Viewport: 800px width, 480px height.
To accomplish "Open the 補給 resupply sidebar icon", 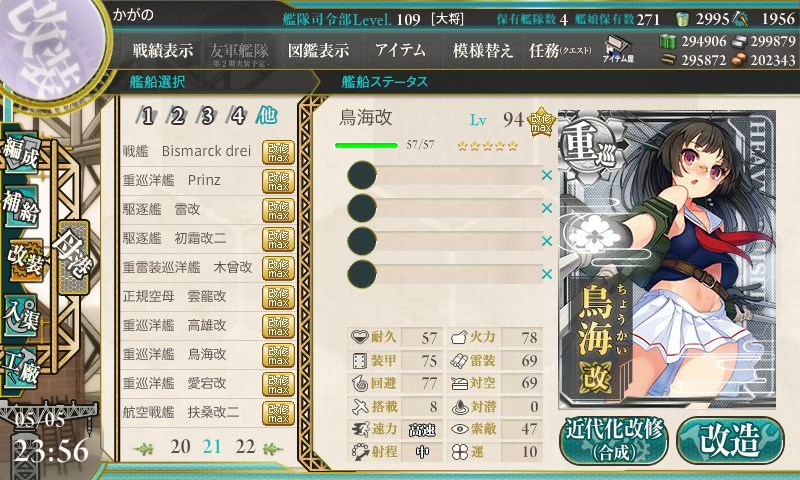I will point(21,206).
